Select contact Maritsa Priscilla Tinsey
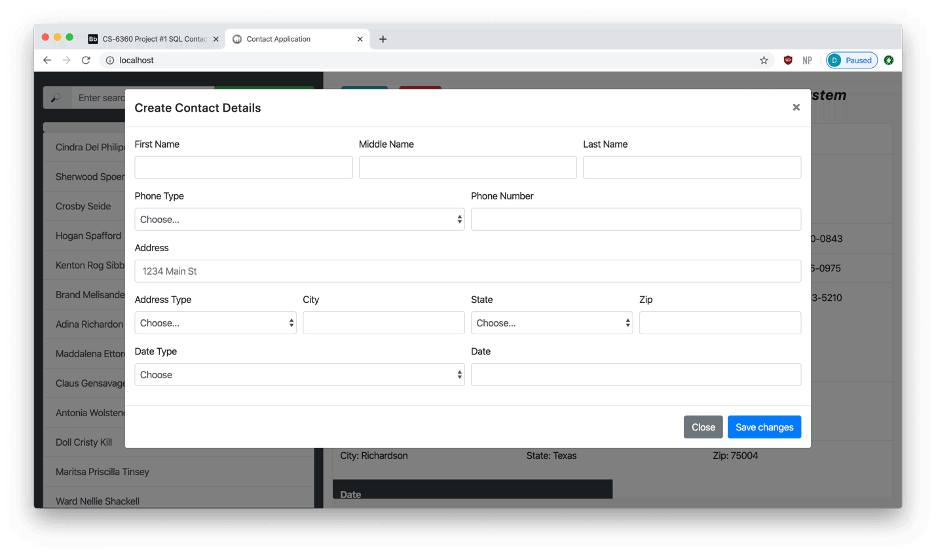Image resolution: width=936 pixels, height=552 pixels. tap(179, 472)
